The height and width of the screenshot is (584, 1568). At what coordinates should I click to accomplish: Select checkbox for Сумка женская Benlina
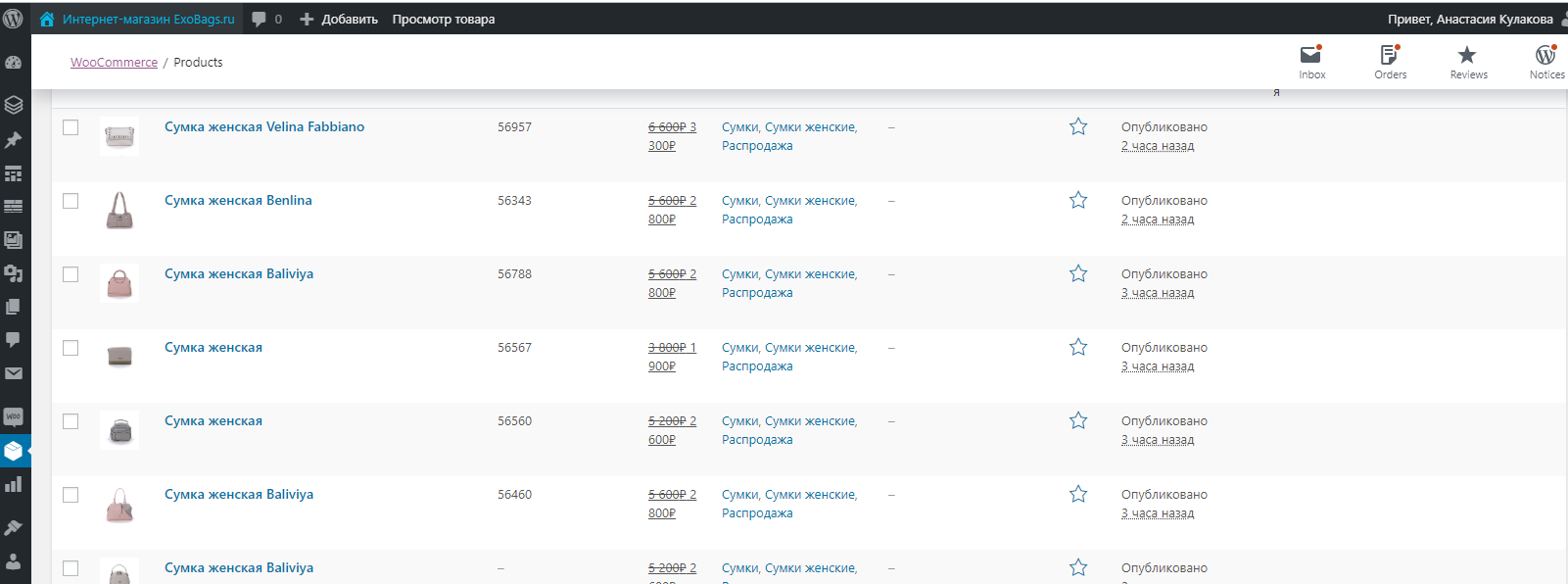click(x=71, y=201)
